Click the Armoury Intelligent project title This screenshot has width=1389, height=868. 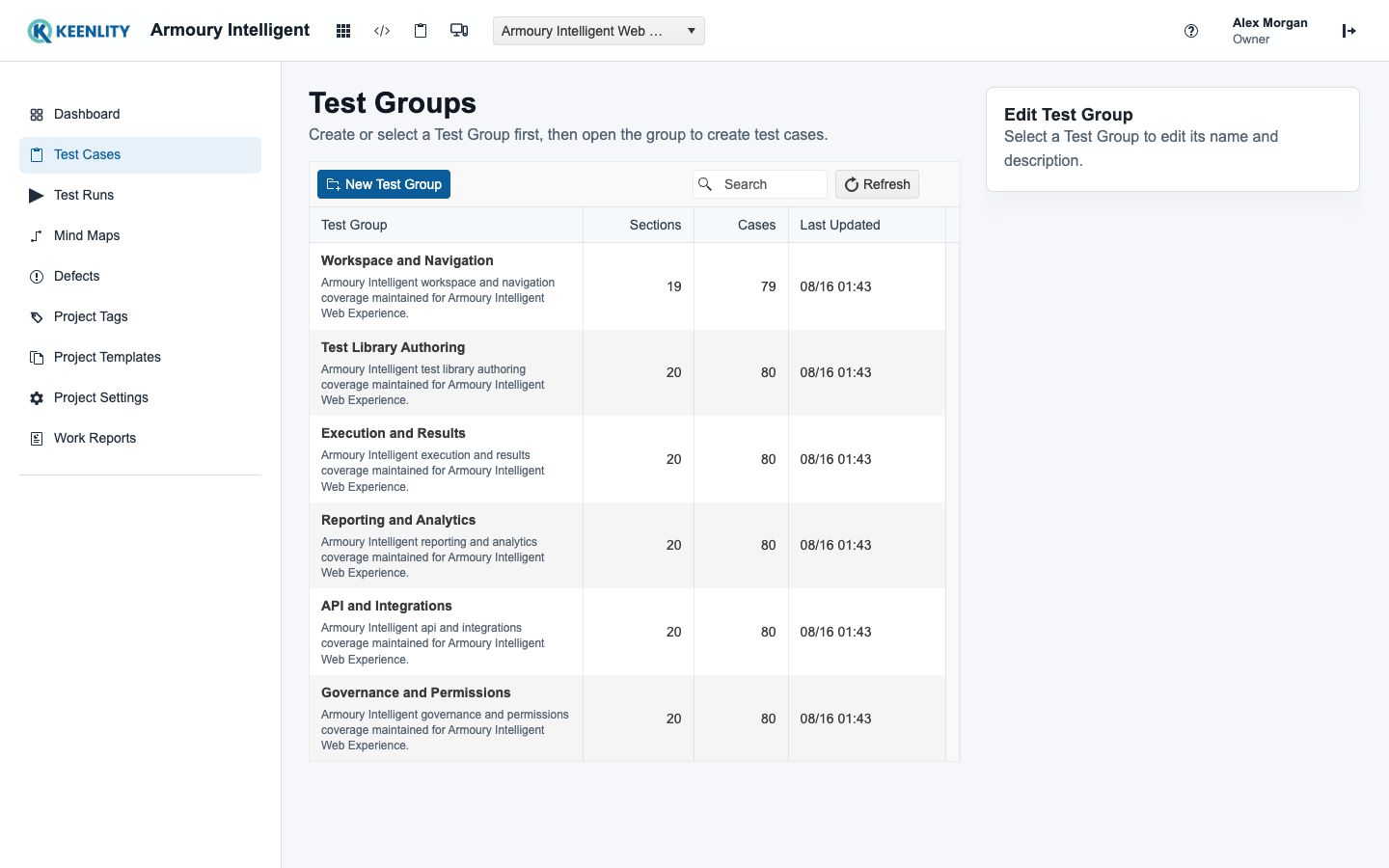[230, 30]
